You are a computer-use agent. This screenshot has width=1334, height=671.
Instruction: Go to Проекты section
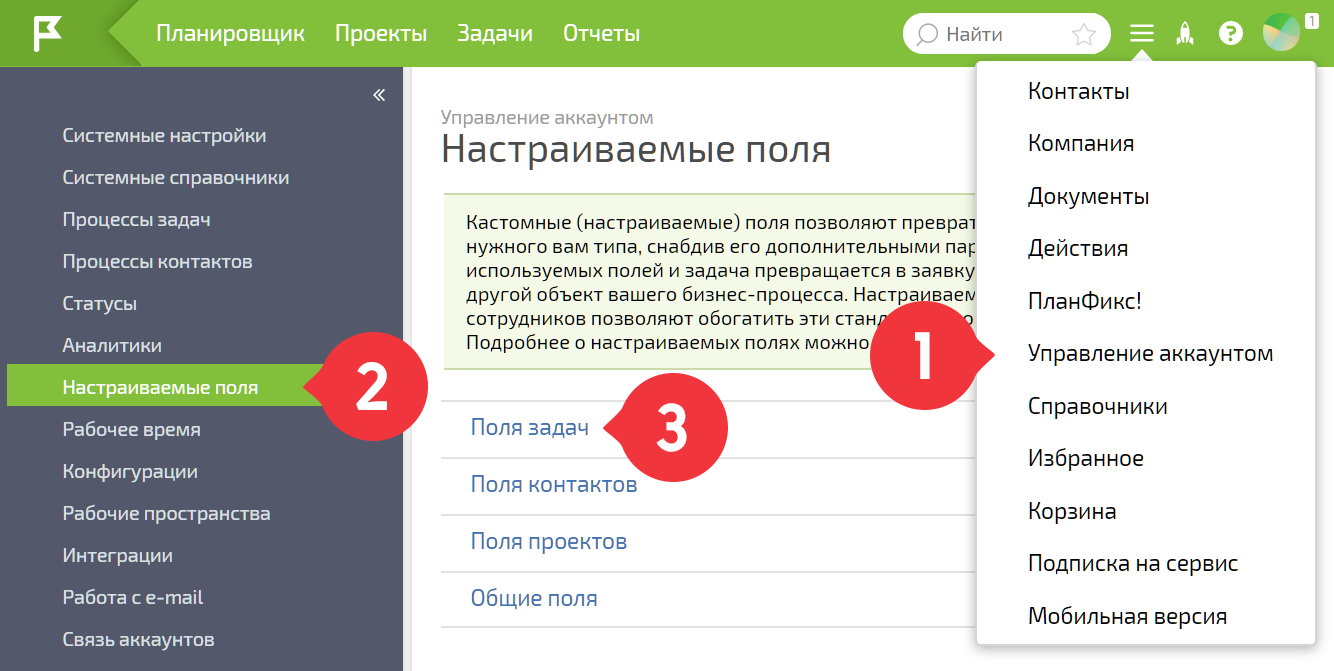(x=381, y=33)
